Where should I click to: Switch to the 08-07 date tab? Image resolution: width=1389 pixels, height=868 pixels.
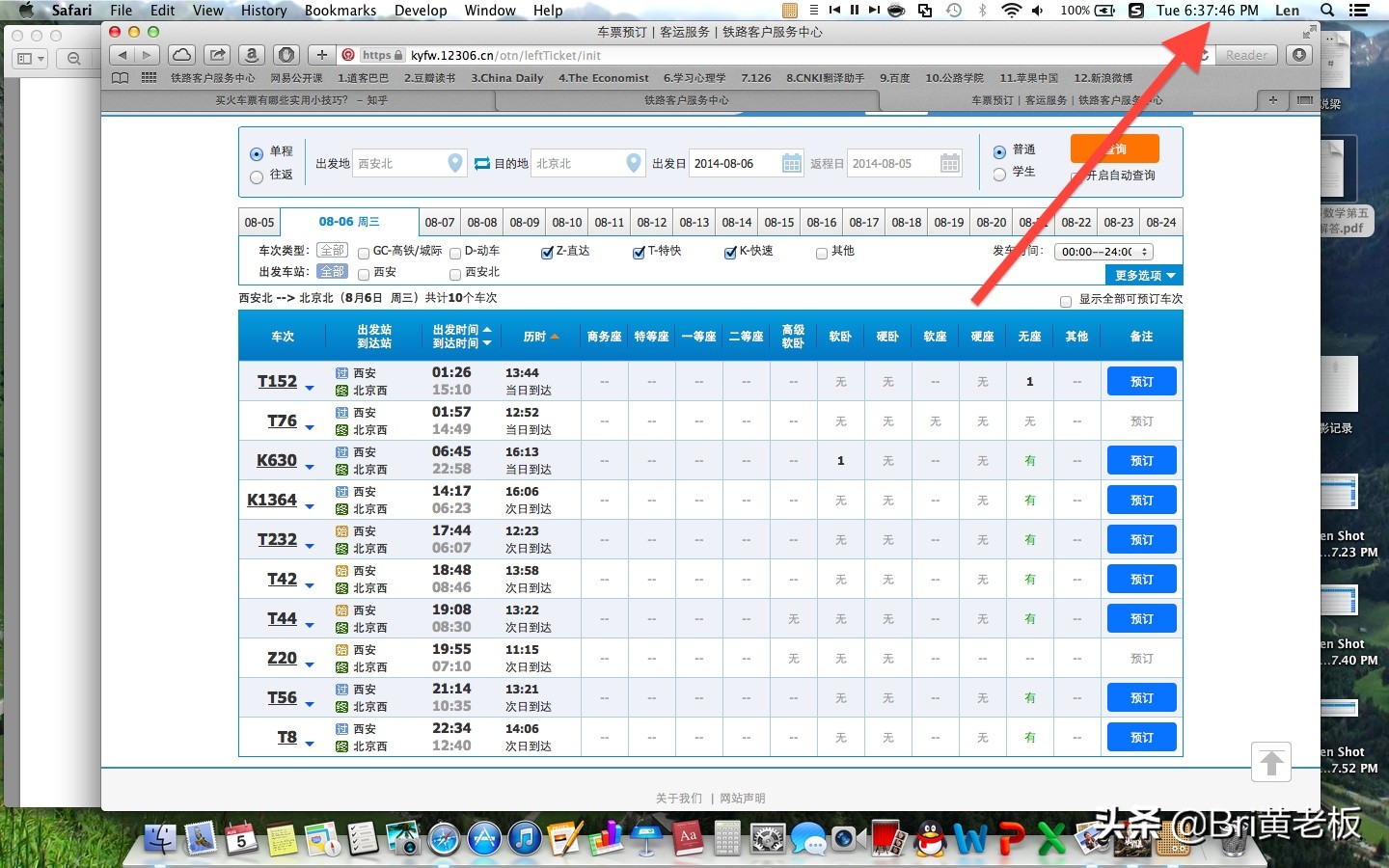coord(440,222)
